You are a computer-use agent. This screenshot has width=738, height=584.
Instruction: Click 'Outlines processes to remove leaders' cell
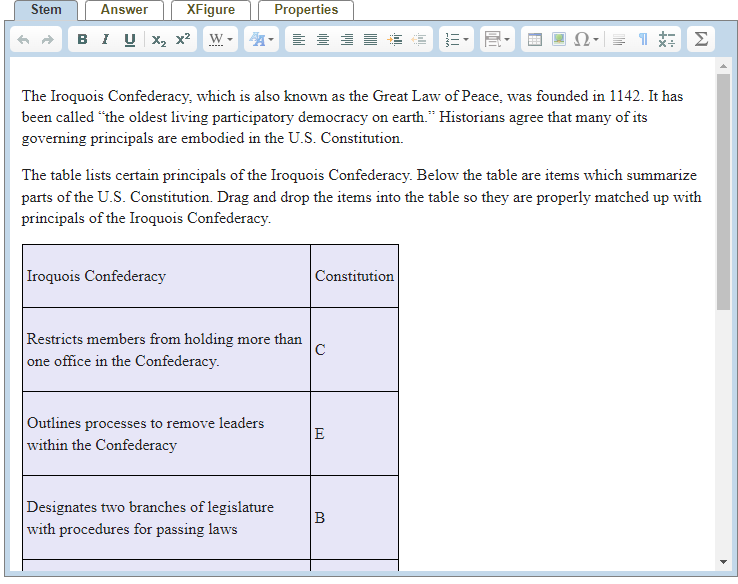coord(166,433)
